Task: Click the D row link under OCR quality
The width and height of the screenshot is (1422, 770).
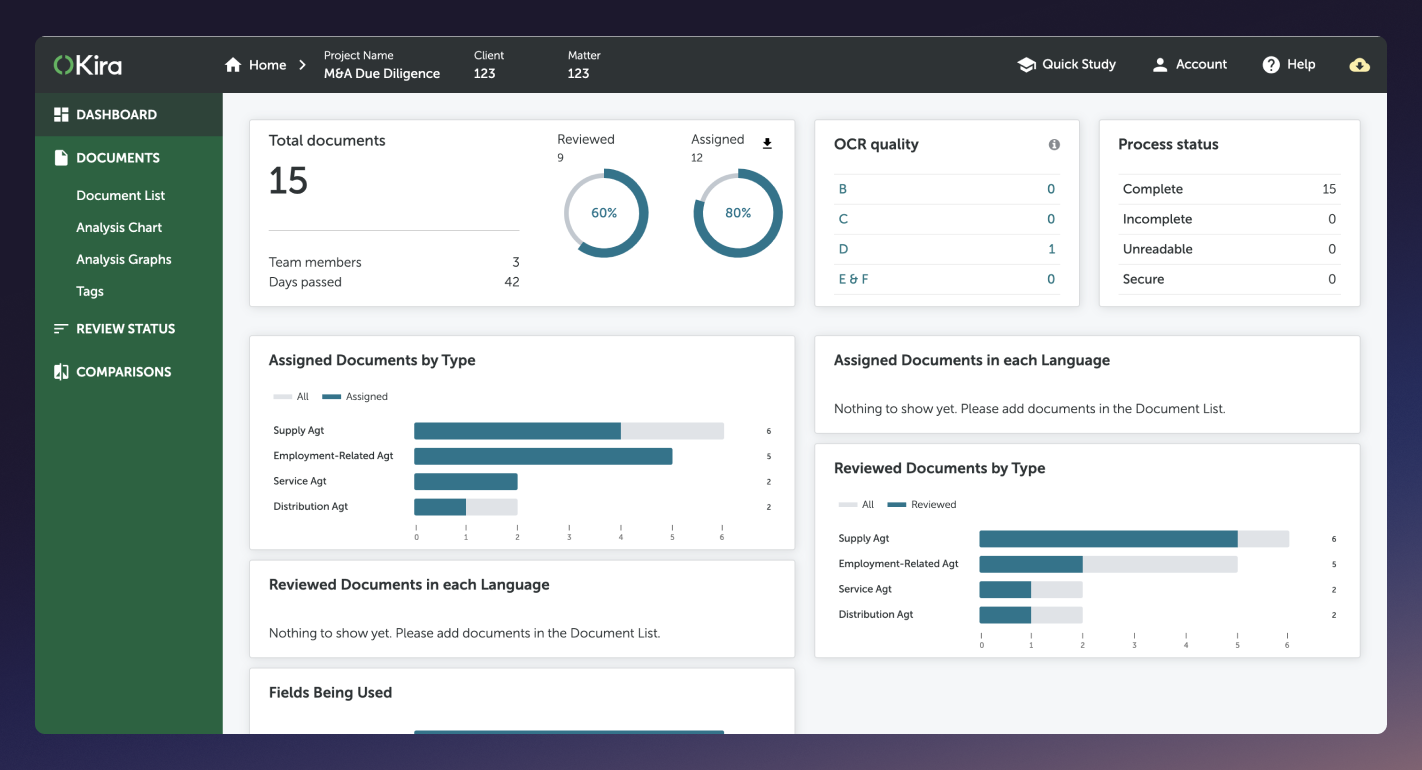Action: click(843, 248)
